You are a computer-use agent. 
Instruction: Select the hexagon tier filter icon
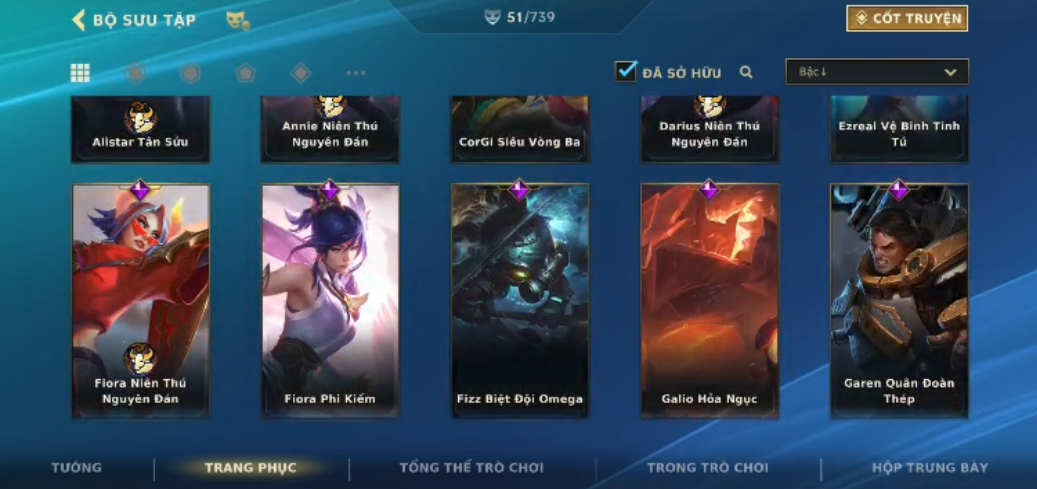pos(190,73)
